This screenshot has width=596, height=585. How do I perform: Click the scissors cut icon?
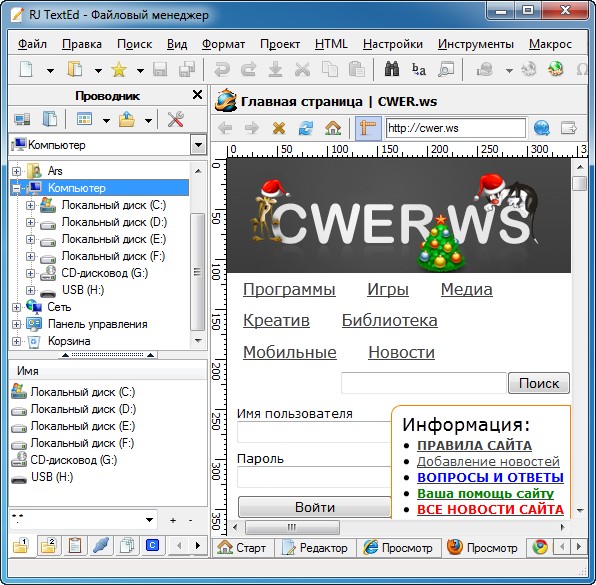point(303,70)
